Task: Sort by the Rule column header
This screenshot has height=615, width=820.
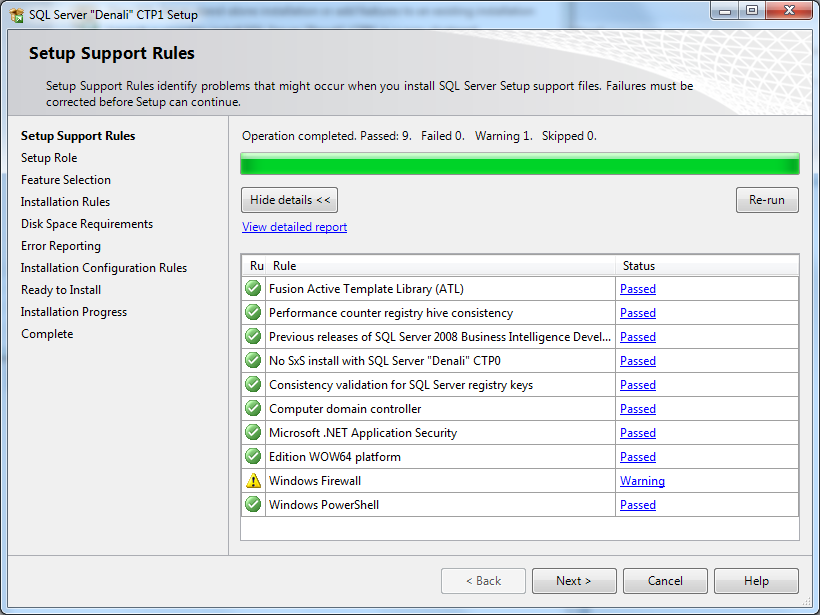Action: click(x=440, y=266)
